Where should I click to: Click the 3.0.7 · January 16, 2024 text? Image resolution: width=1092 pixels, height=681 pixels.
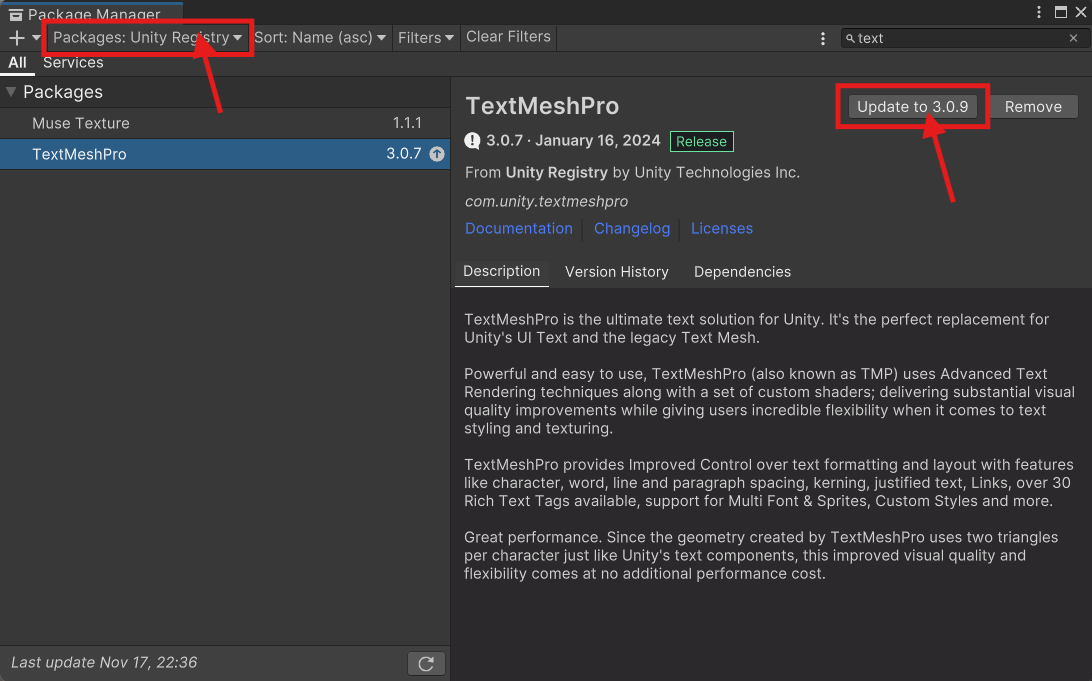(x=573, y=141)
